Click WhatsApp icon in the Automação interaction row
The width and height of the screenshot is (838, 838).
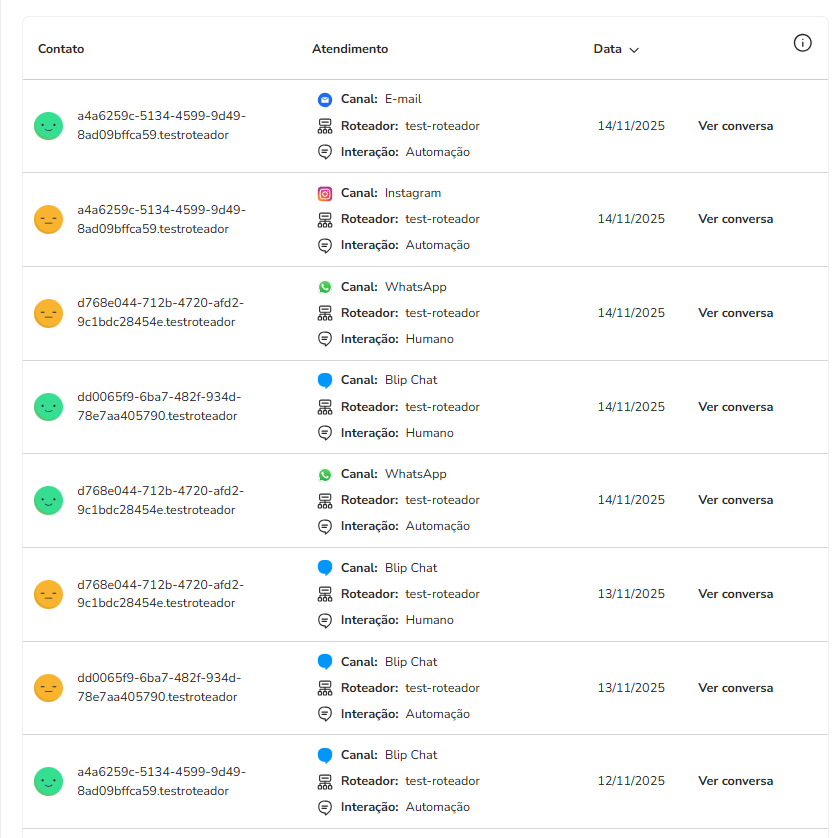pyautogui.click(x=325, y=475)
